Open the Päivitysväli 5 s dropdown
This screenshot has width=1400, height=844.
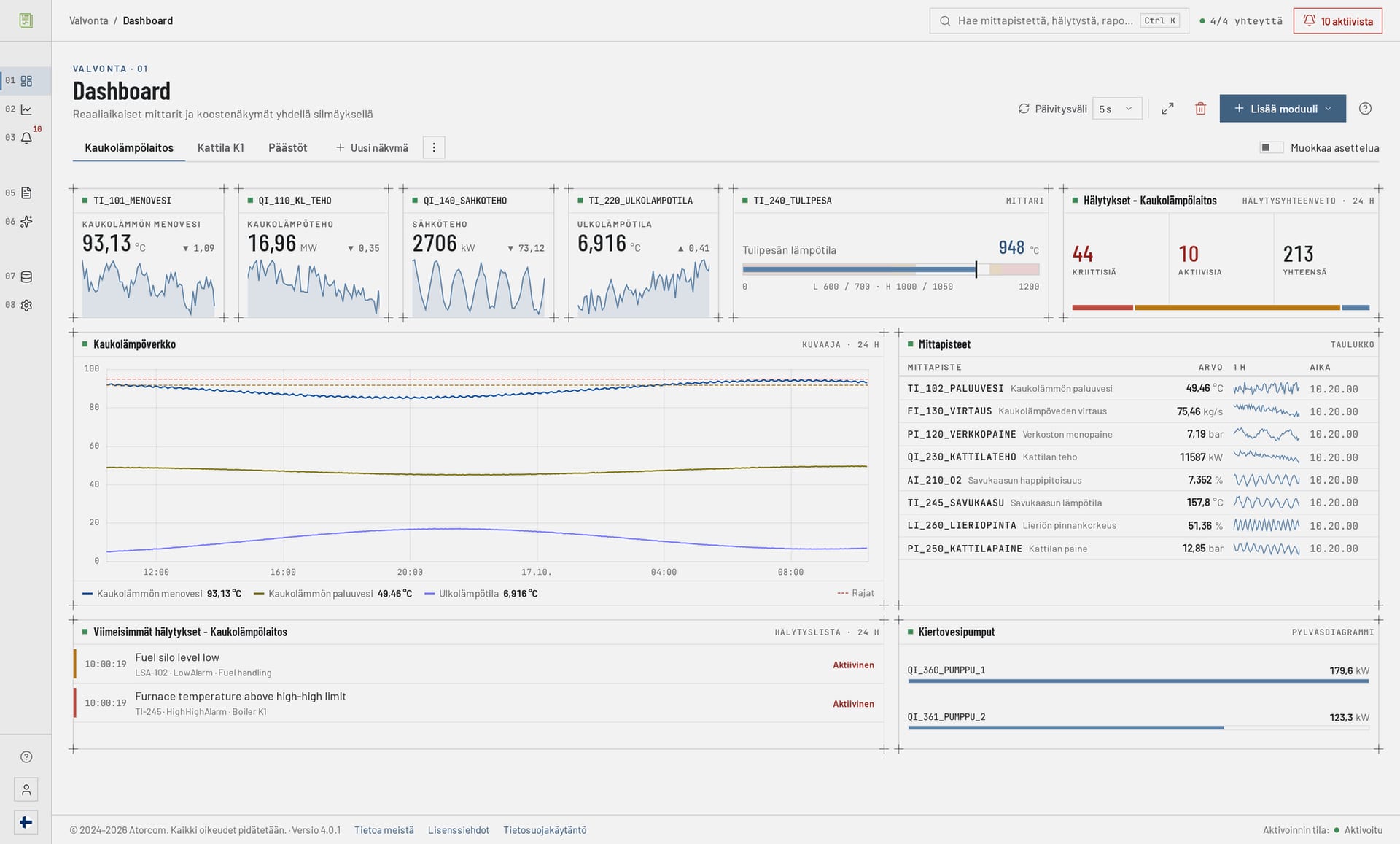click(x=1117, y=109)
